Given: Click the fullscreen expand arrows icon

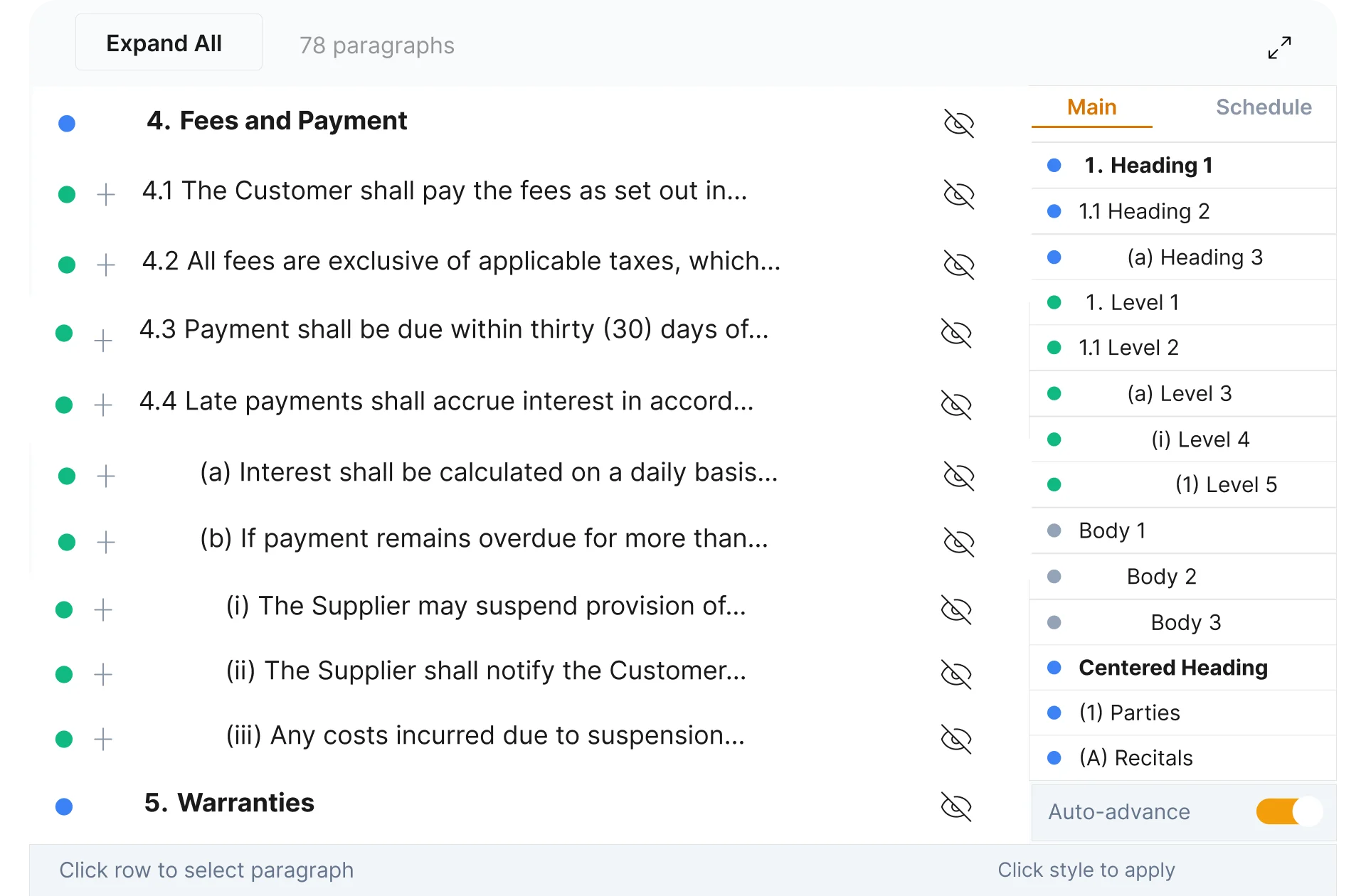Looking at the screenshot, I should [x=1279, y=48].
